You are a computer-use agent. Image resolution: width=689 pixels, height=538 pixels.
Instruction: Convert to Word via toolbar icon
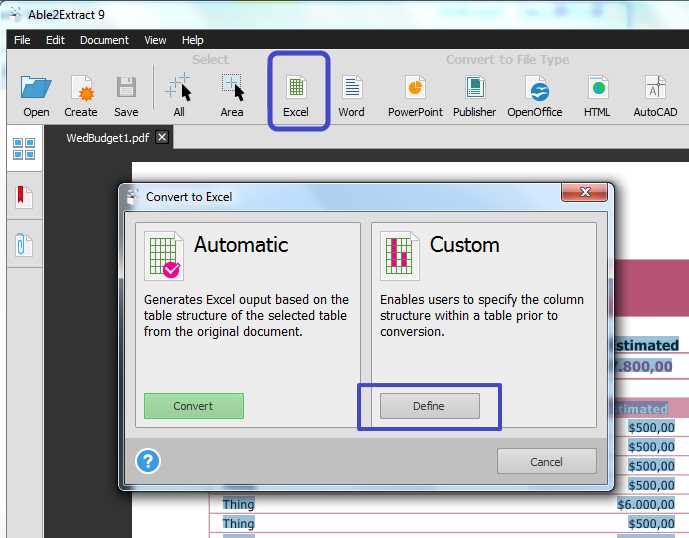(351, 96)
